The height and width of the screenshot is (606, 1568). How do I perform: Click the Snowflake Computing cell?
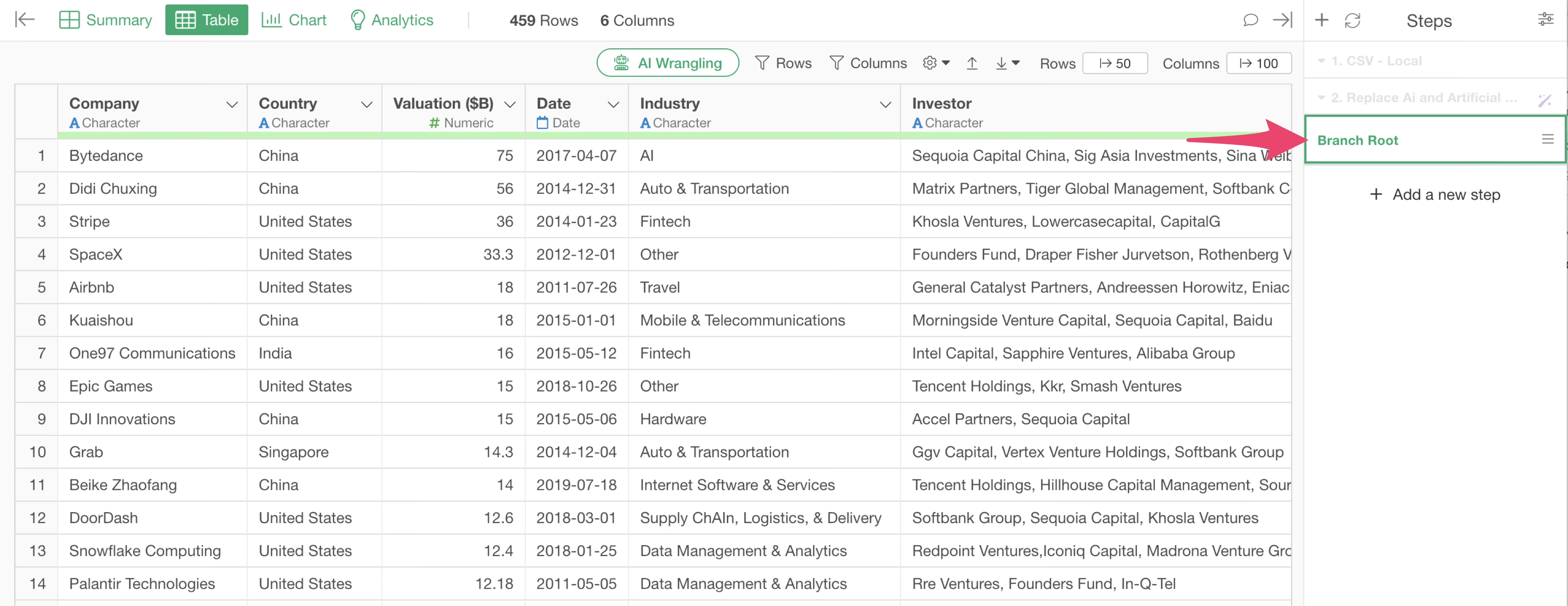152,550
